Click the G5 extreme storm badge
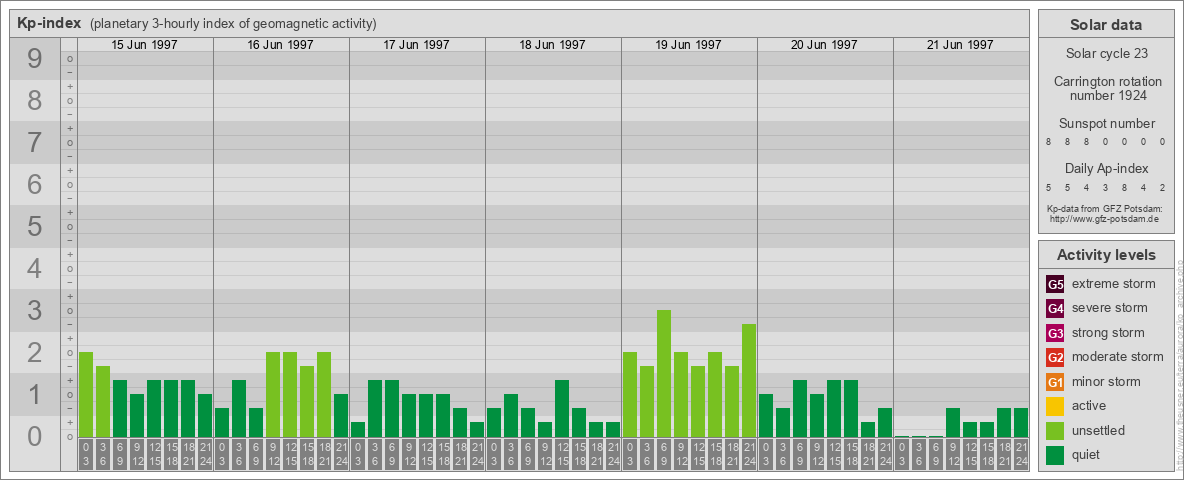Image resolution: width=1184 pixels, height=480 pixels. click(1056, 285)
